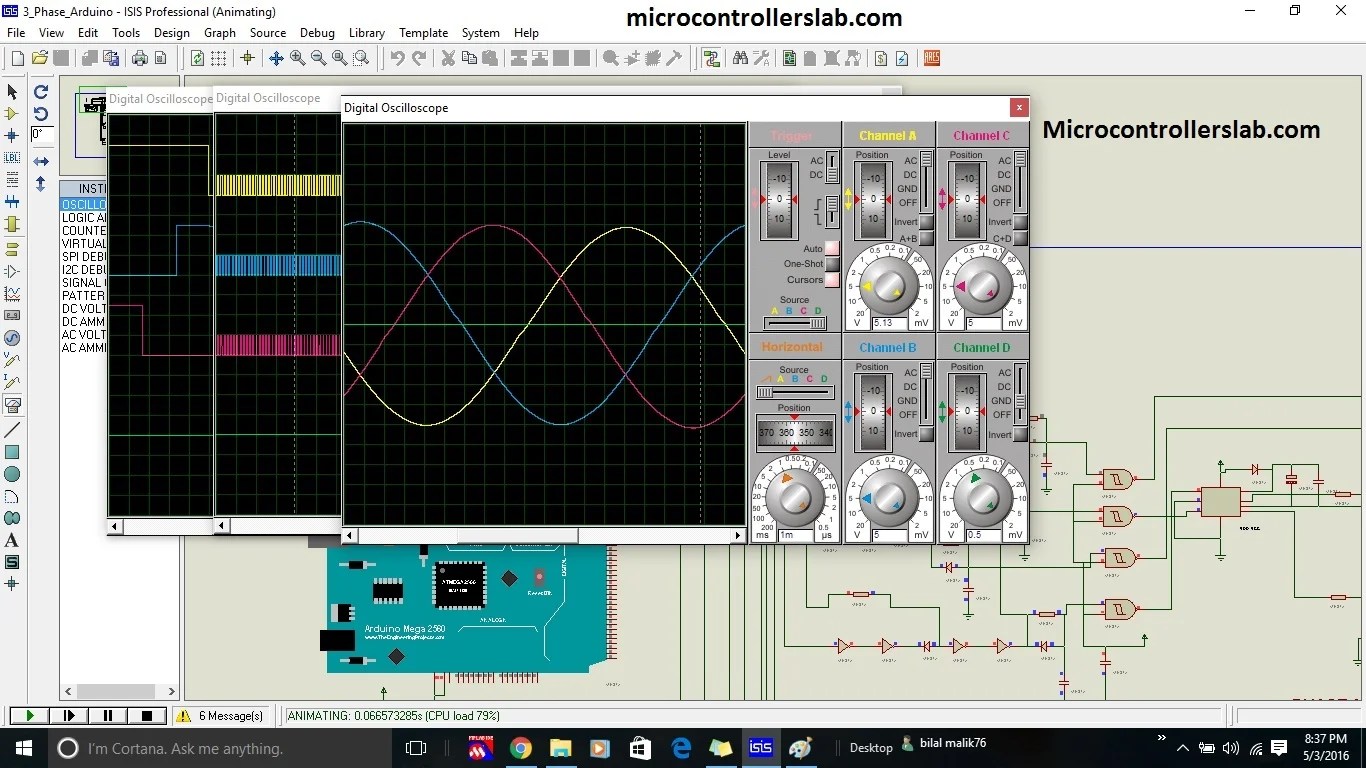The width and height of the screenshot is (1366, 768).
Task: Pause the running simulation
Action: click(107, 715)
